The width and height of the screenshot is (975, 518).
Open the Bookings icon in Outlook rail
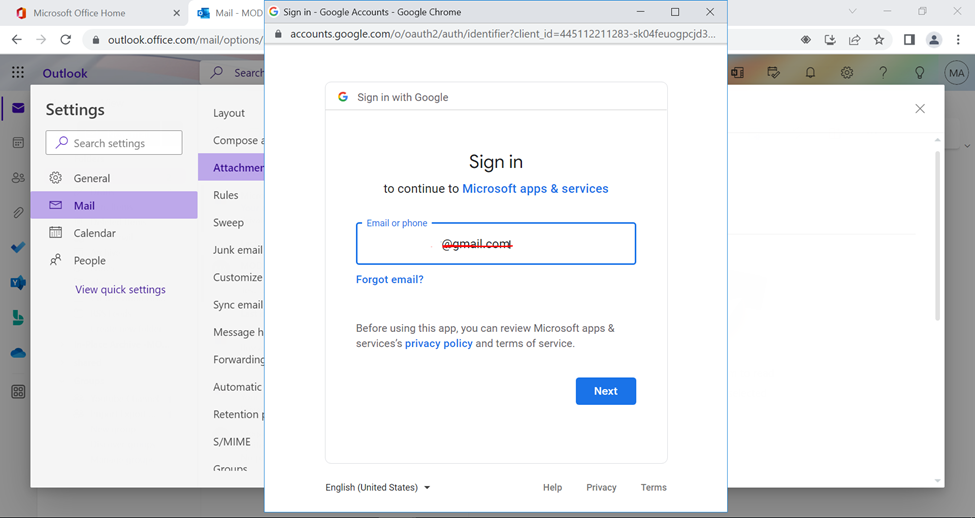click(x=18, y=318)
